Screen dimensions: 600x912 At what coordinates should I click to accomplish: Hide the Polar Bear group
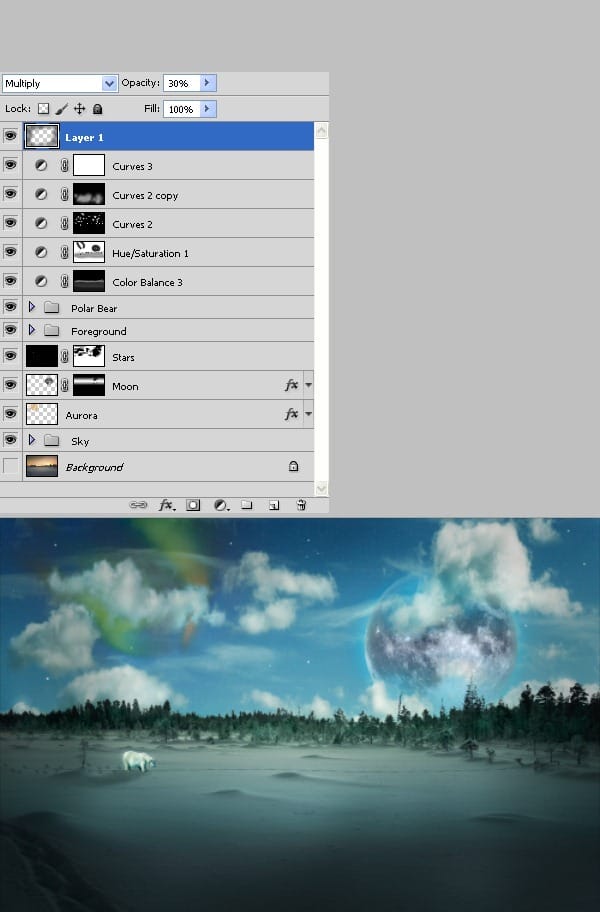pos(11,308)
